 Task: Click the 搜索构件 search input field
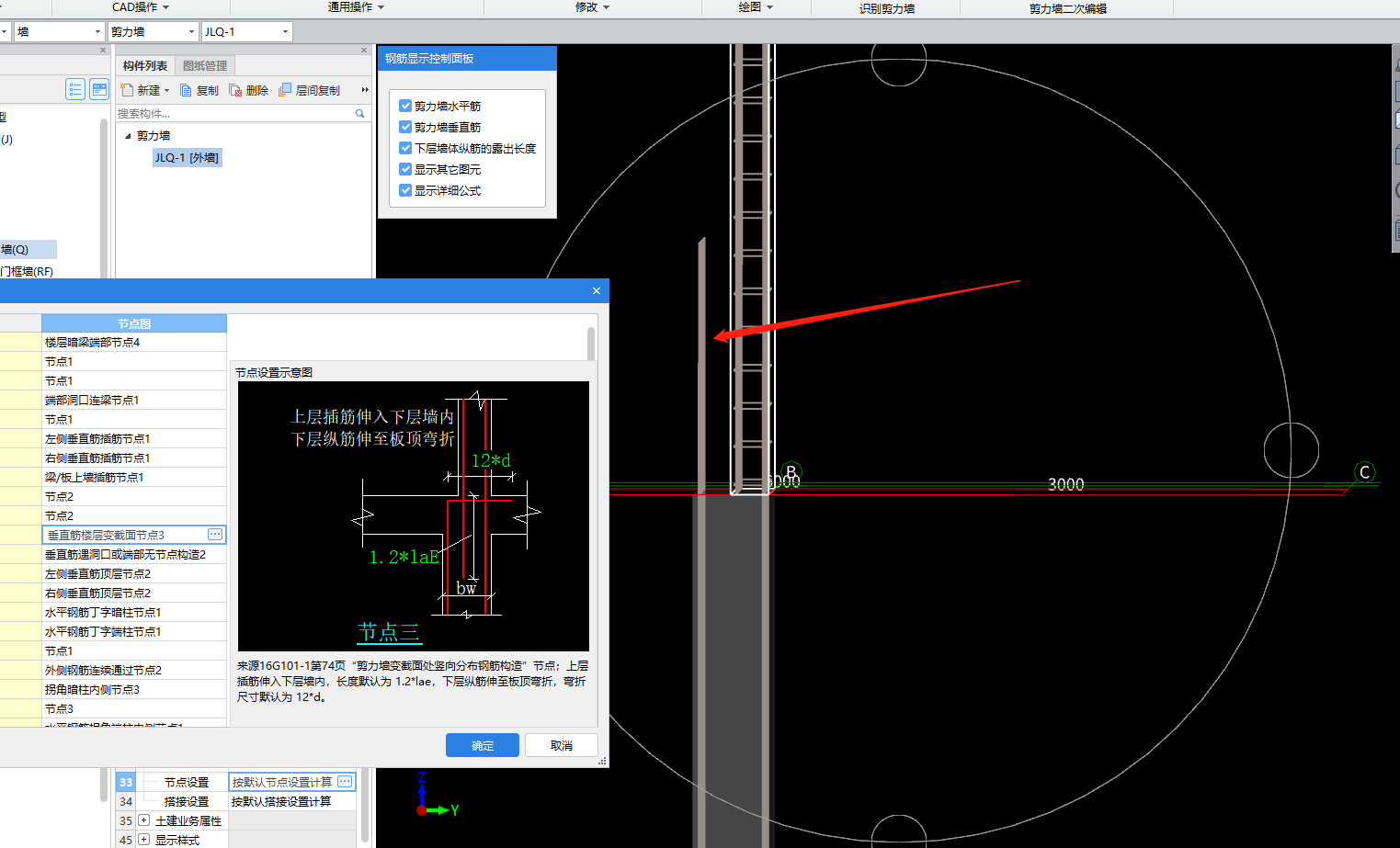(x=233, y=114)
